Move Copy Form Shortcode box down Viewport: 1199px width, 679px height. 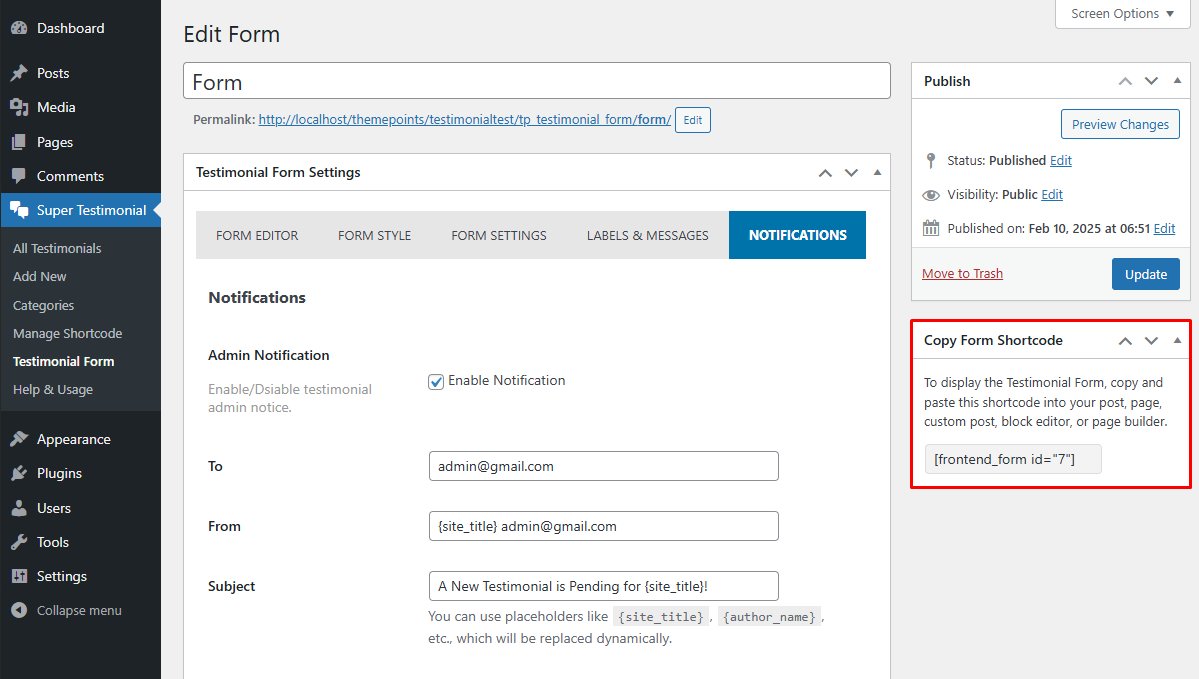1151,341
